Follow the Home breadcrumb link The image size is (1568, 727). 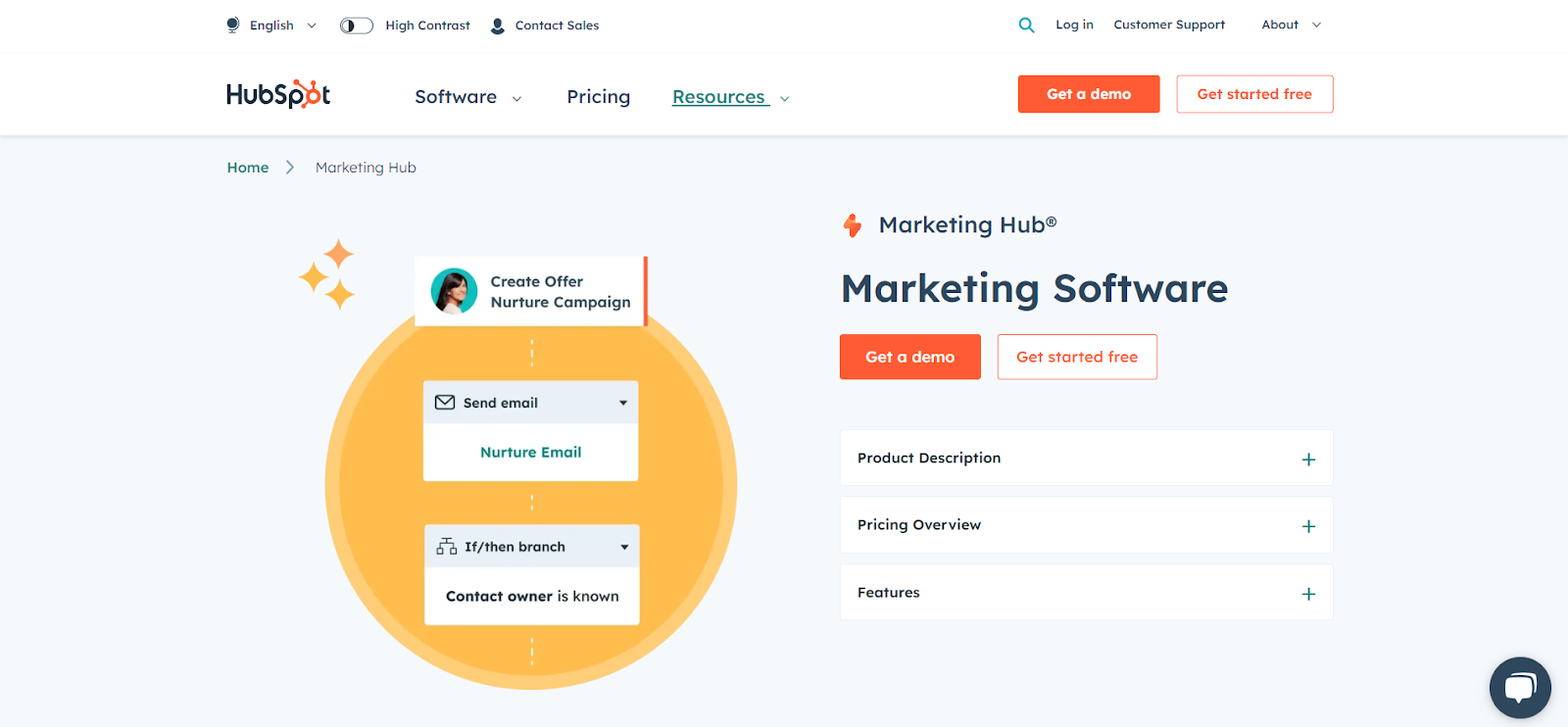pyautogui.click(x=248, y=168)
